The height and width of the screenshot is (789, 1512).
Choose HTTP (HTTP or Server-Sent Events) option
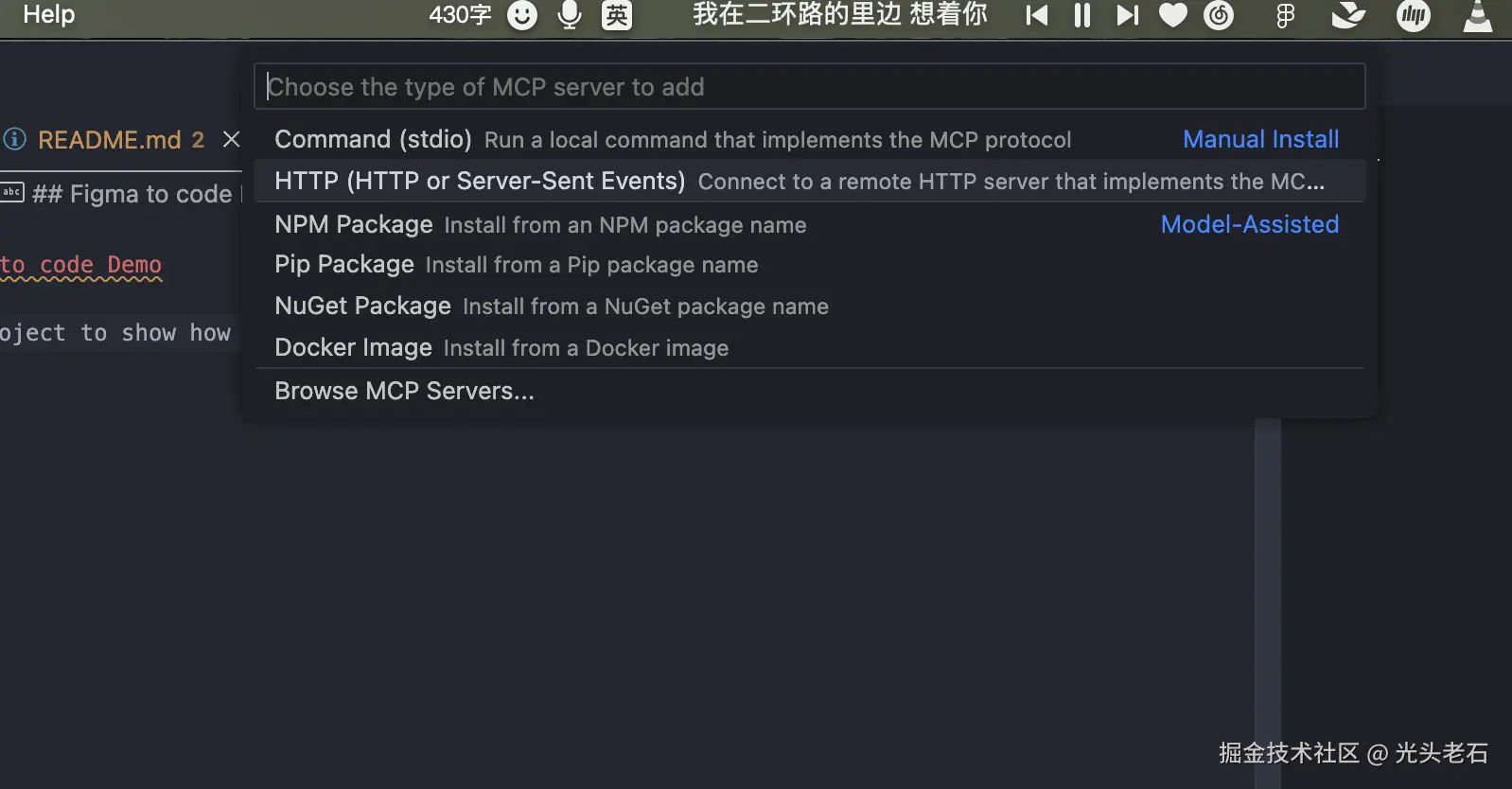[480, 181]
